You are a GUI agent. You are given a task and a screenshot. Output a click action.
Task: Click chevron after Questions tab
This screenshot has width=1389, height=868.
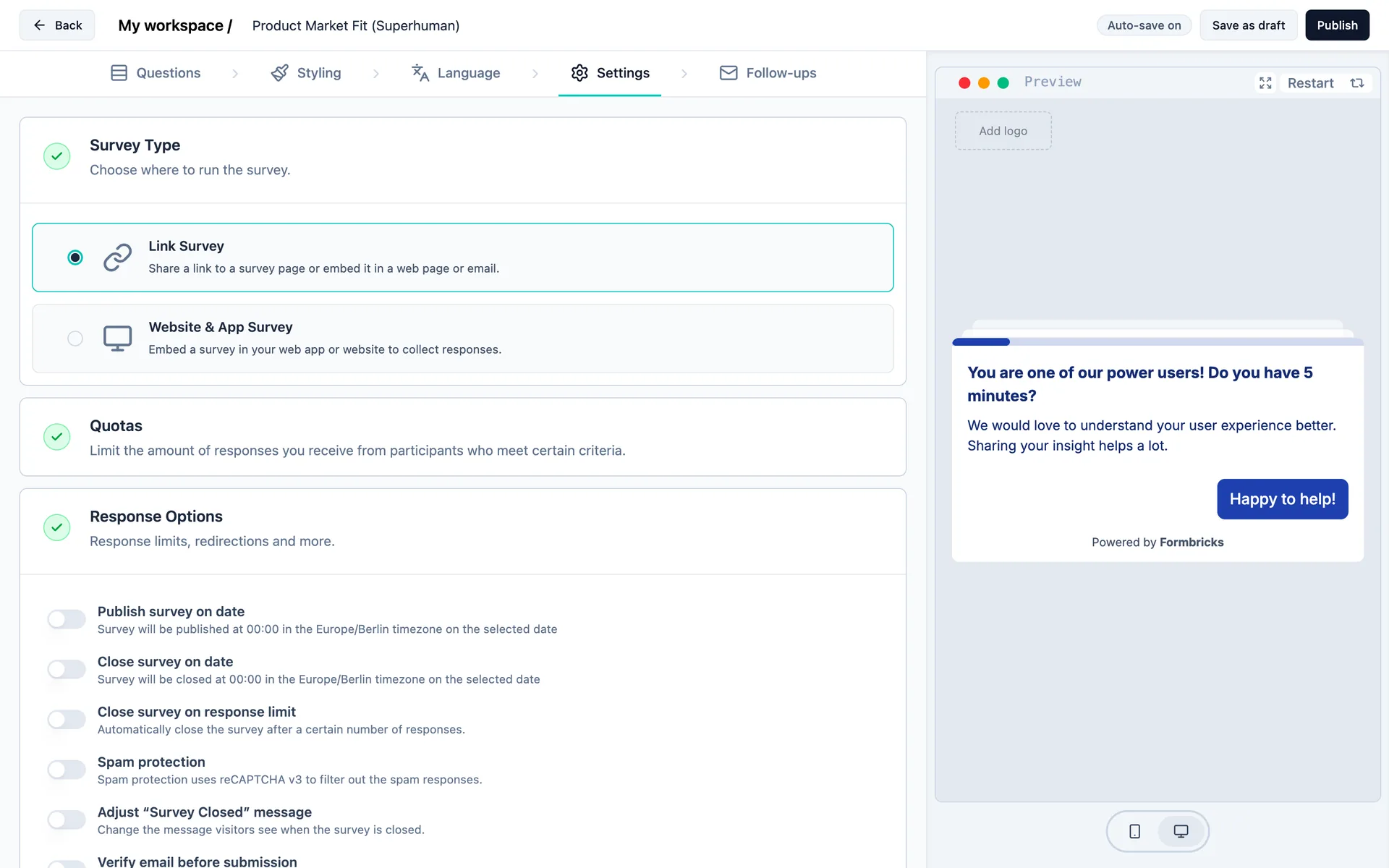click(235, 74)
